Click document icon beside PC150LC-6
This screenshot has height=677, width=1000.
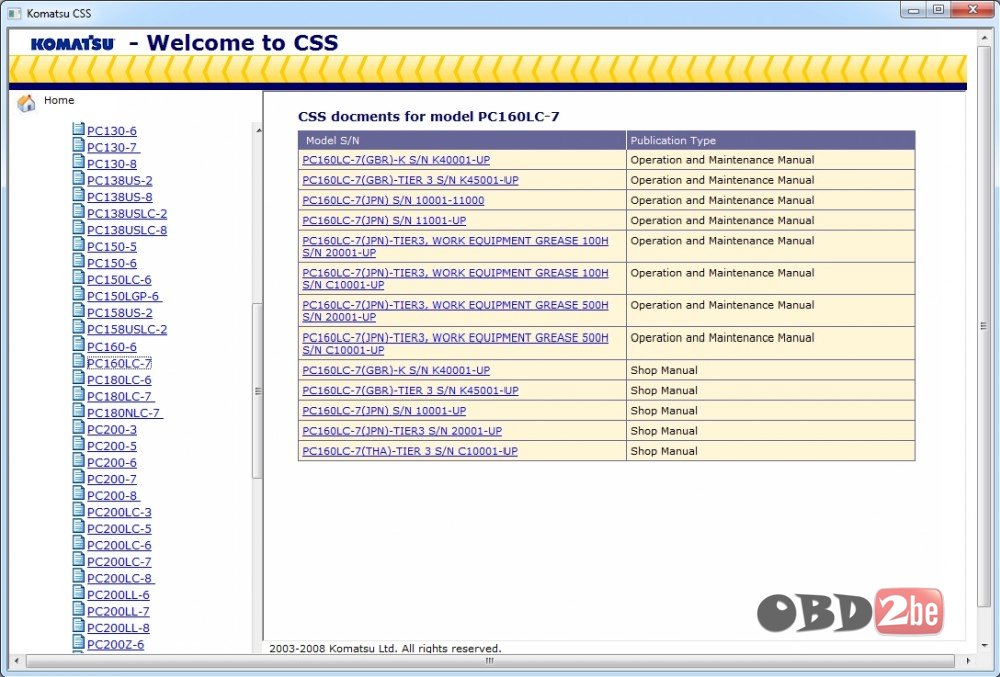click(x=78, y=278)
